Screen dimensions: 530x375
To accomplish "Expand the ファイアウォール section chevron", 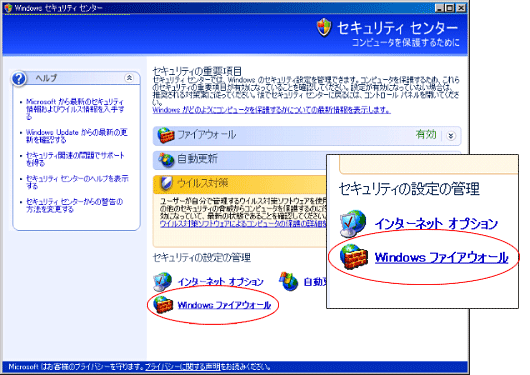I will (x=451, y=136).
